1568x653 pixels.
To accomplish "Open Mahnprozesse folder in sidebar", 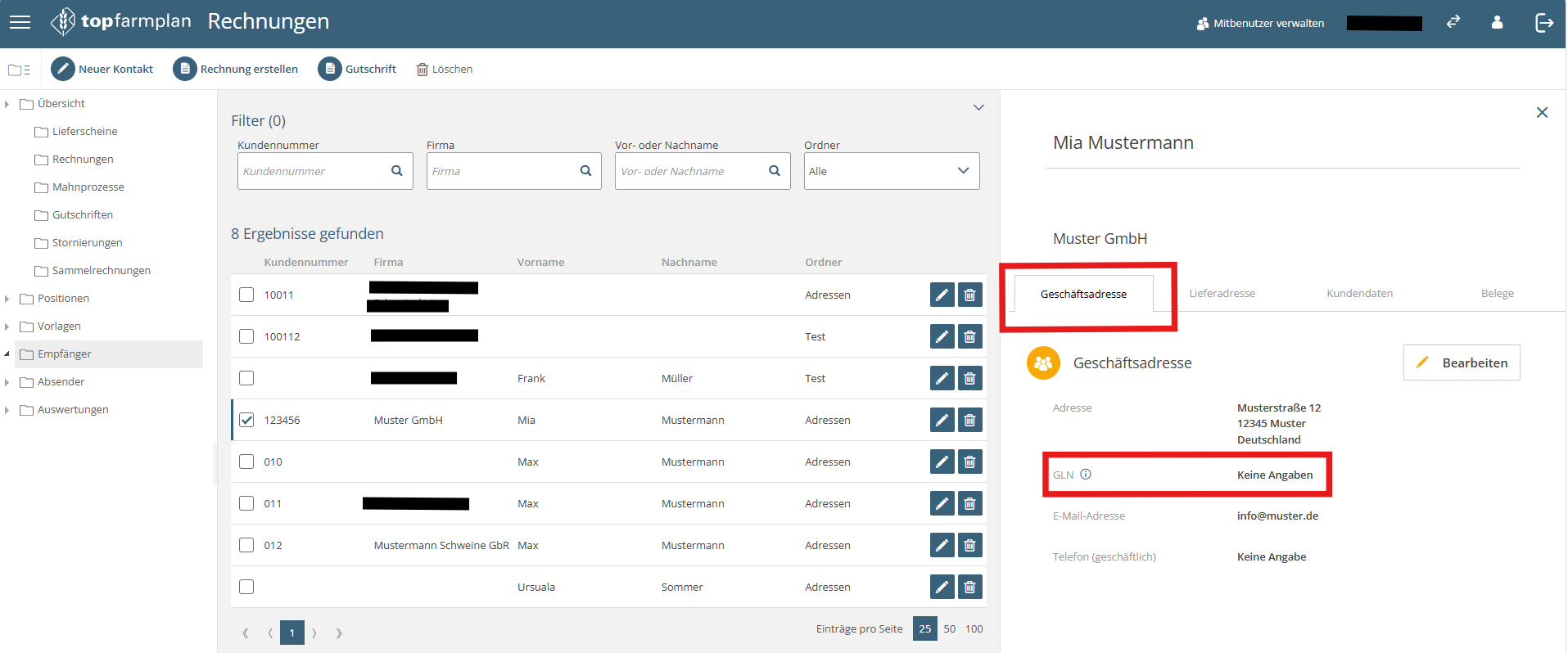I will (x=79, y=187).
